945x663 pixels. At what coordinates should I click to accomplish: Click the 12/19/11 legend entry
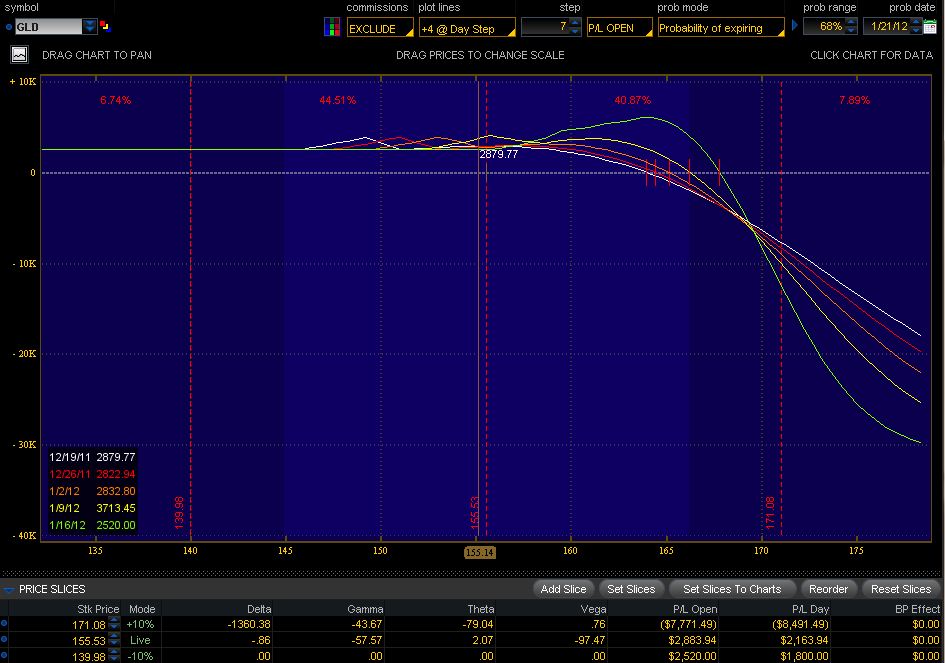tap(92, 457)
